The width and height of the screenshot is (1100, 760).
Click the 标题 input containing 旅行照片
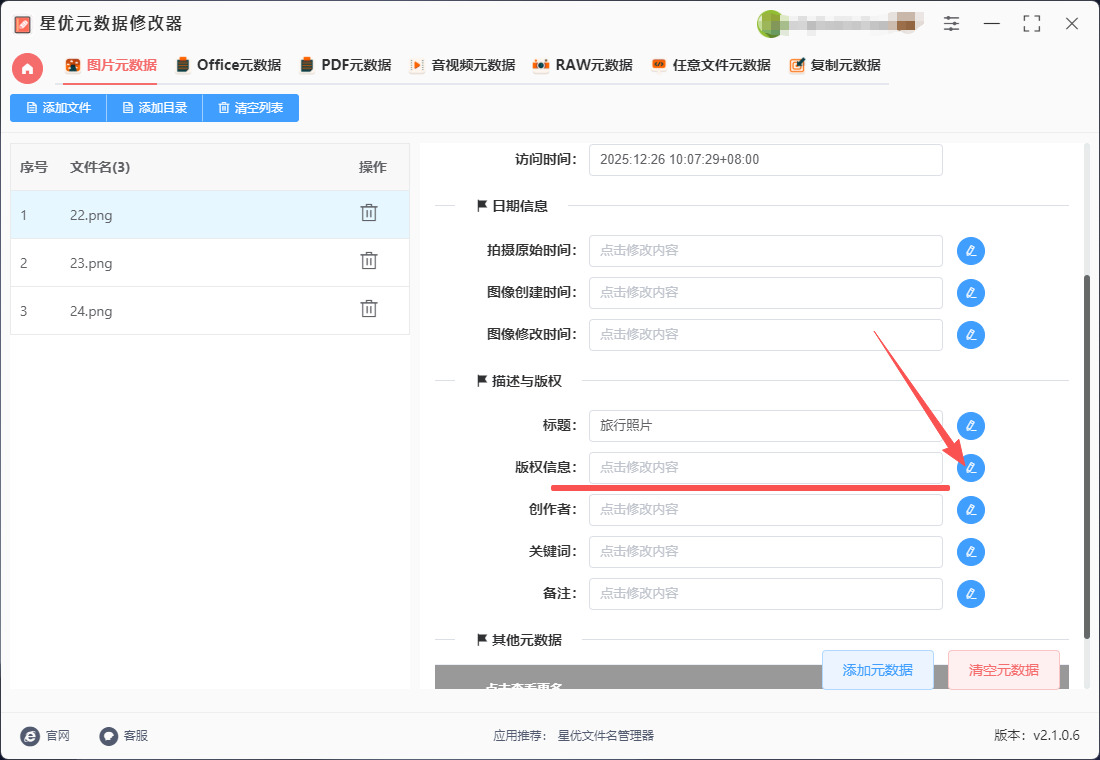click(x=765, y=426)
